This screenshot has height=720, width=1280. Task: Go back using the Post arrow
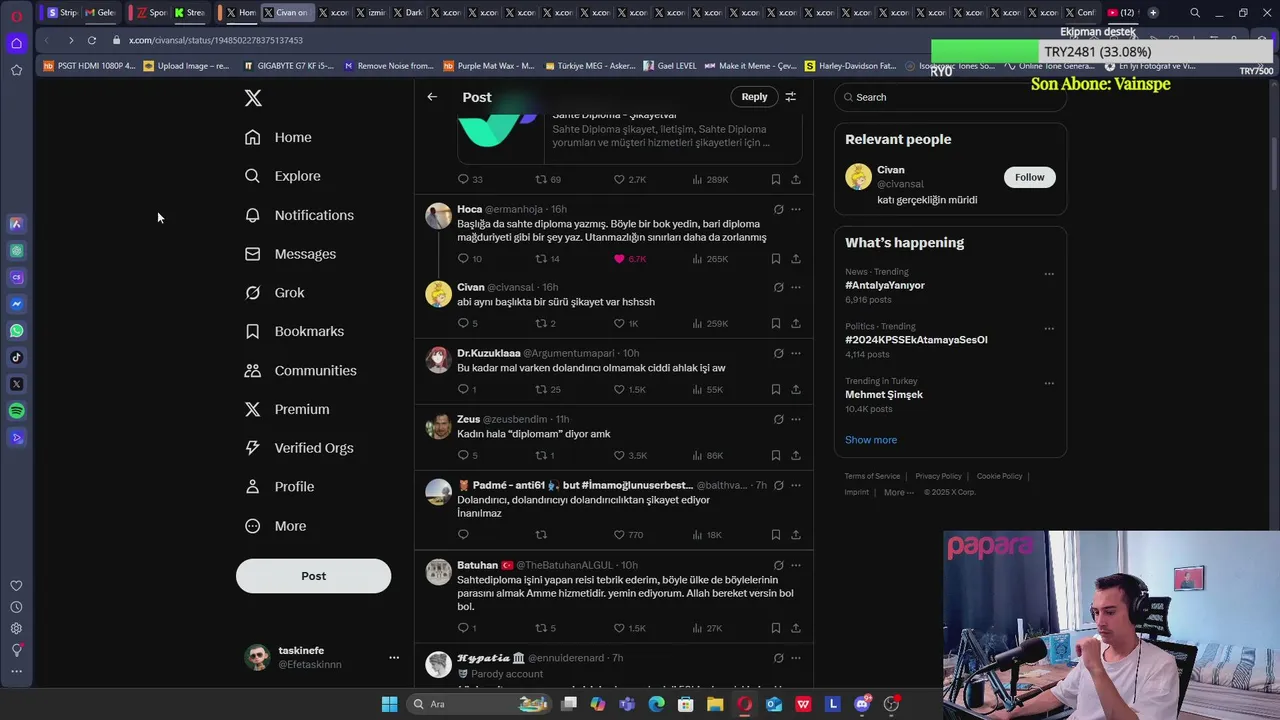(432, 97)
